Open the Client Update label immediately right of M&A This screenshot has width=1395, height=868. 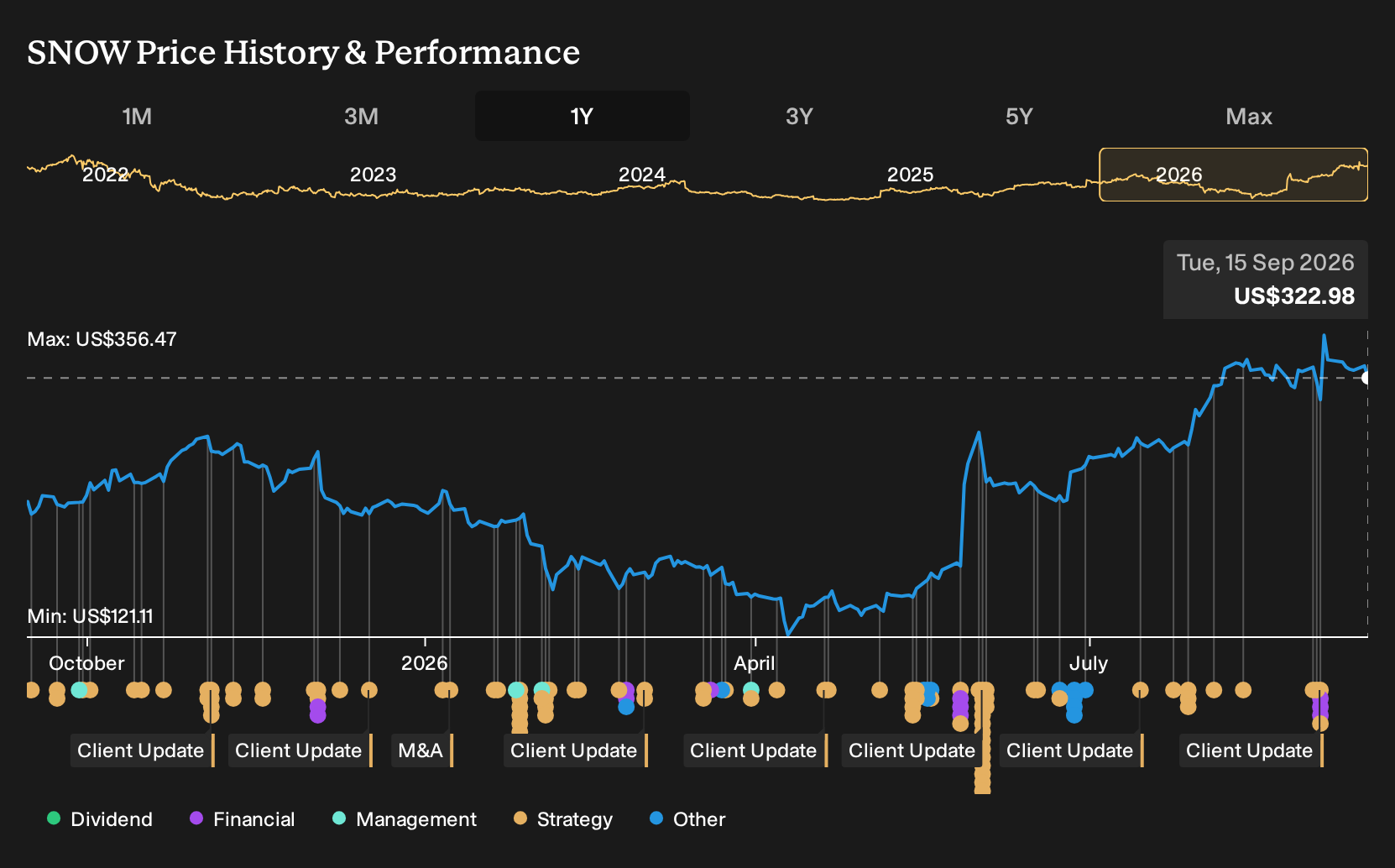pyautogui.click(x=576, y=750)
